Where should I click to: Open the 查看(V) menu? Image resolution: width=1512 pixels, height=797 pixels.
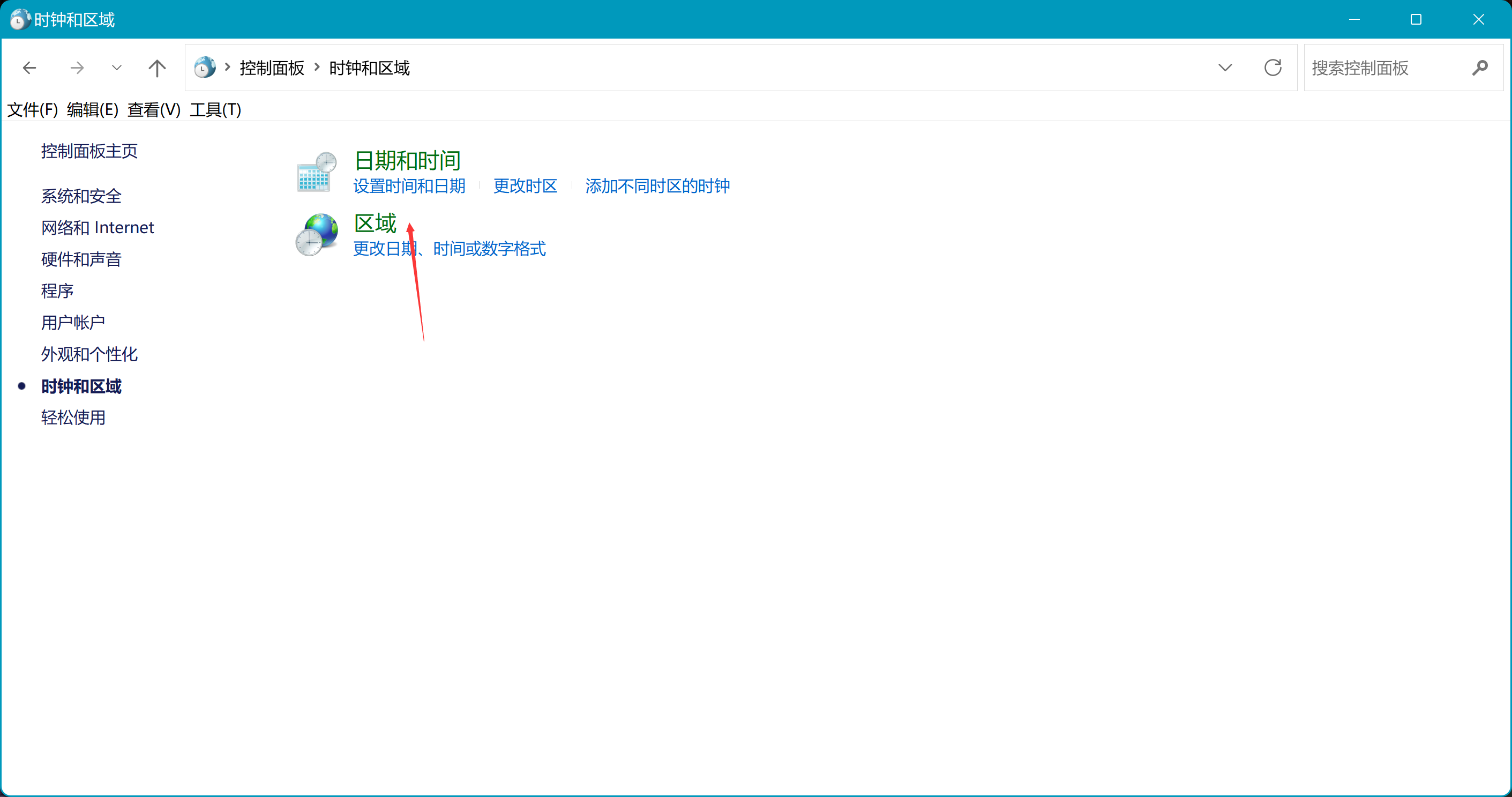click(154, 110)
